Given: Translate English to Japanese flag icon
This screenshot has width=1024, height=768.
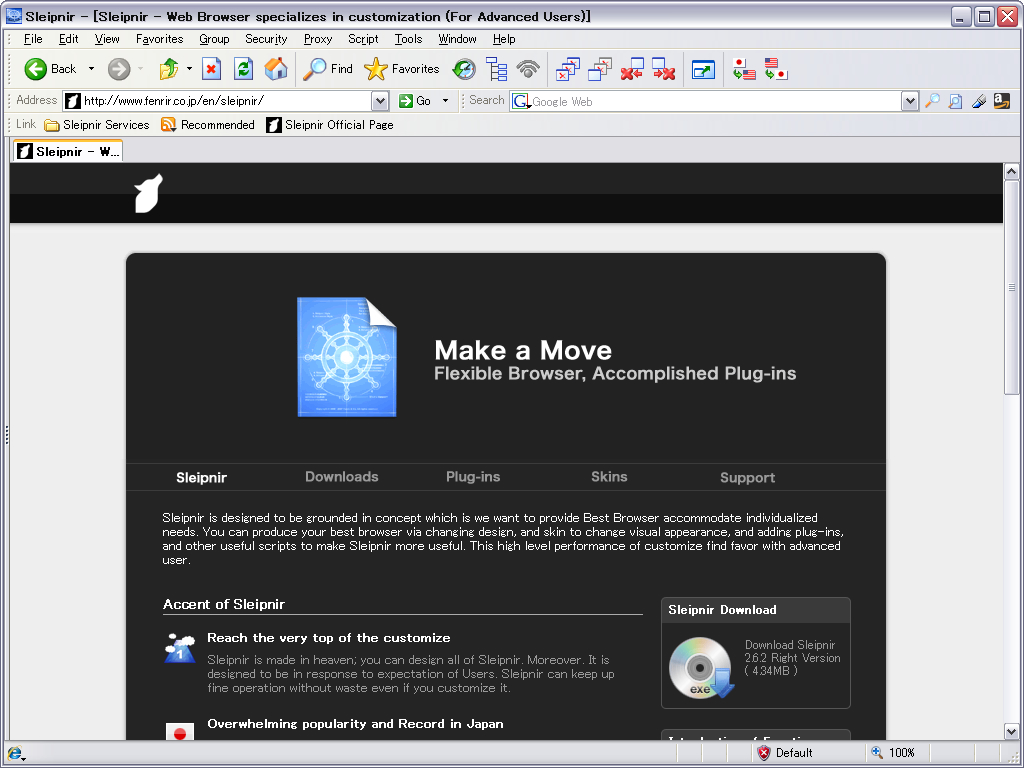Looking at the screenshot, I should [x=776, y=69].
